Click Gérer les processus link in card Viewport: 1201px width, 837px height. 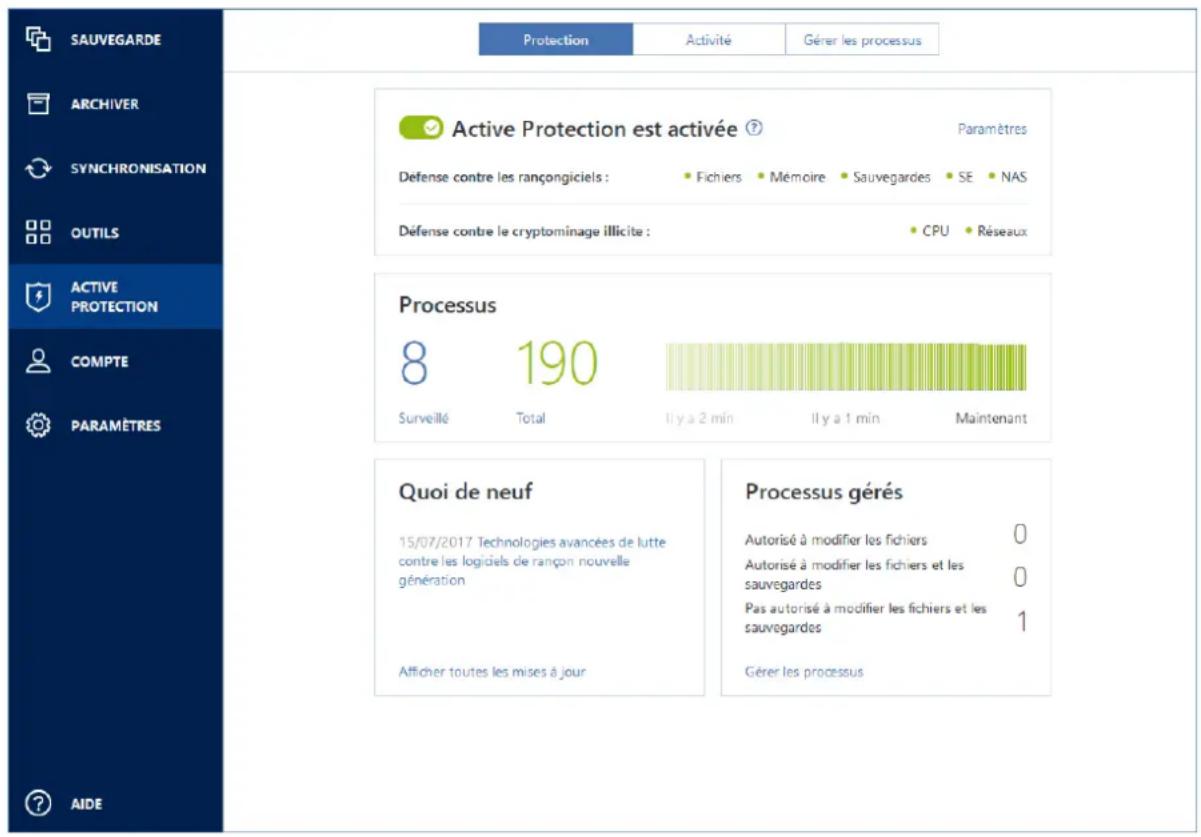point(804,672)
